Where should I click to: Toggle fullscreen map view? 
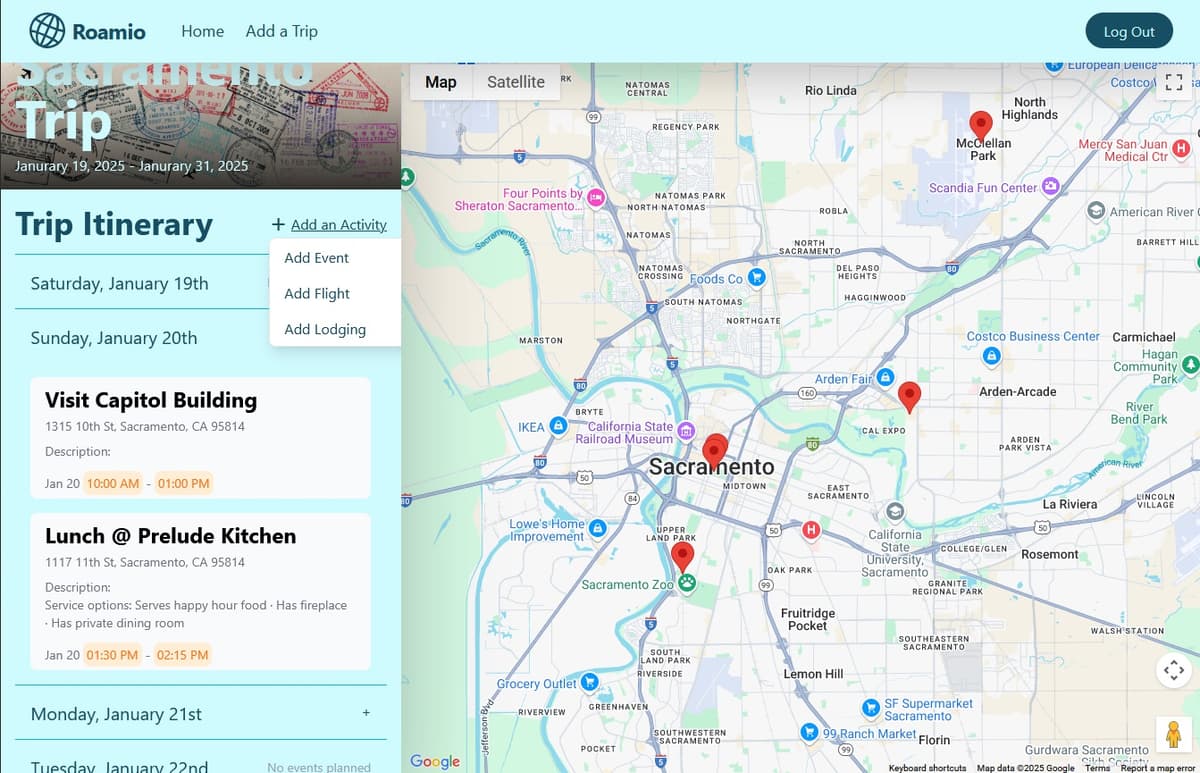(x=1174, y=83)
